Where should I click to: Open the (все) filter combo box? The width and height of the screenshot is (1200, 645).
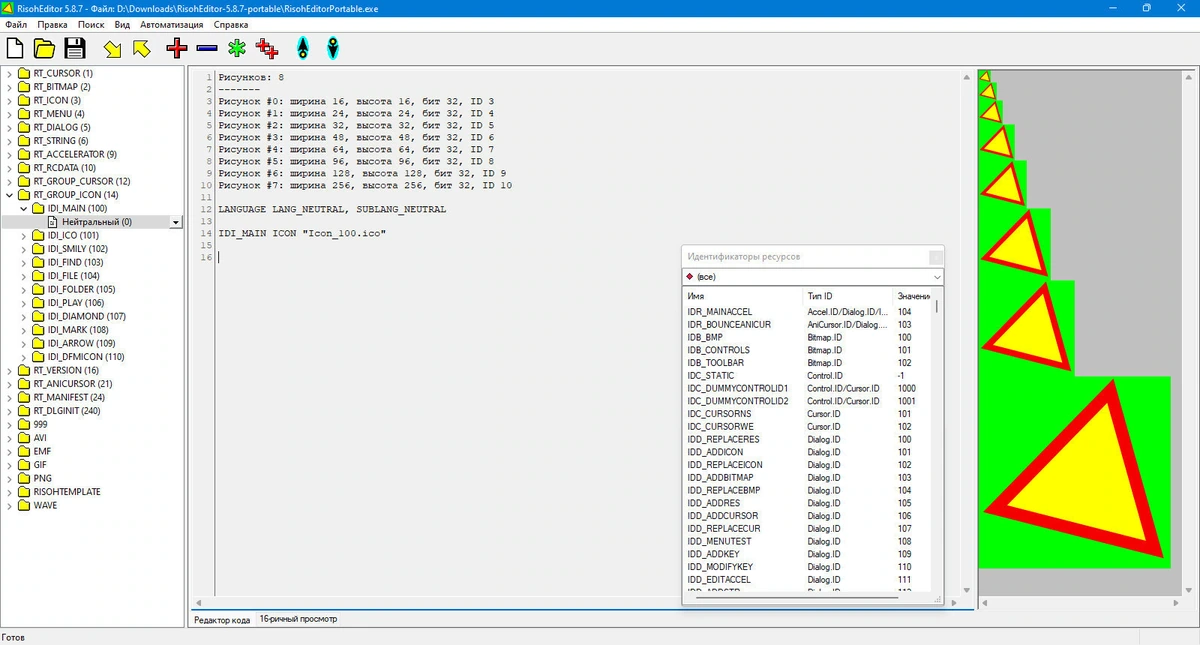click(x=813, y=276)
